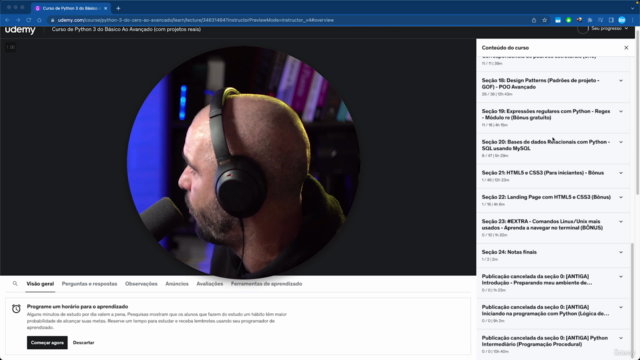The image size is (640, 360).
Task: Click the share icon in address bar
Action: click(533, 20)
